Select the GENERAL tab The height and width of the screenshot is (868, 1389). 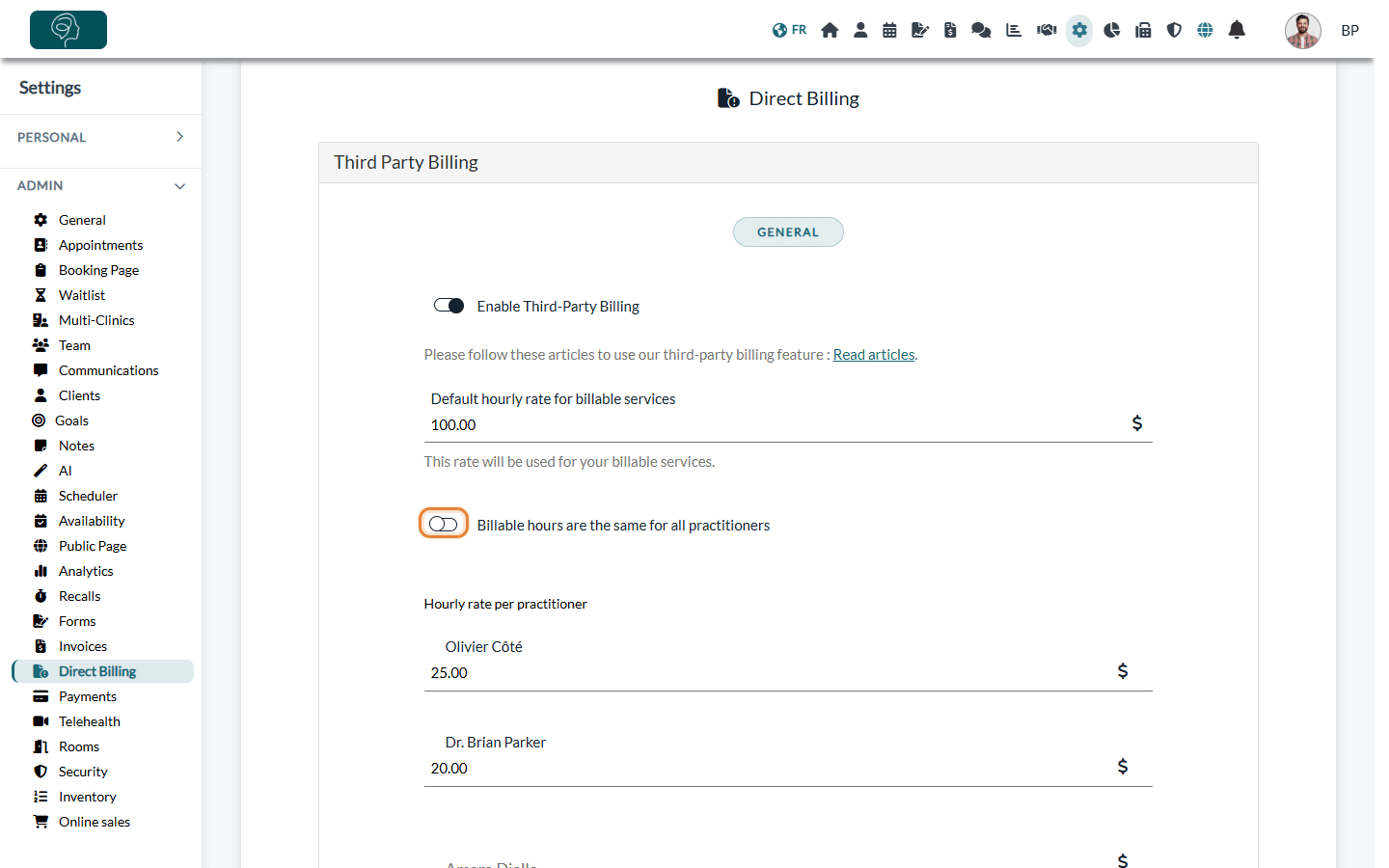click(x=788, y=232)
